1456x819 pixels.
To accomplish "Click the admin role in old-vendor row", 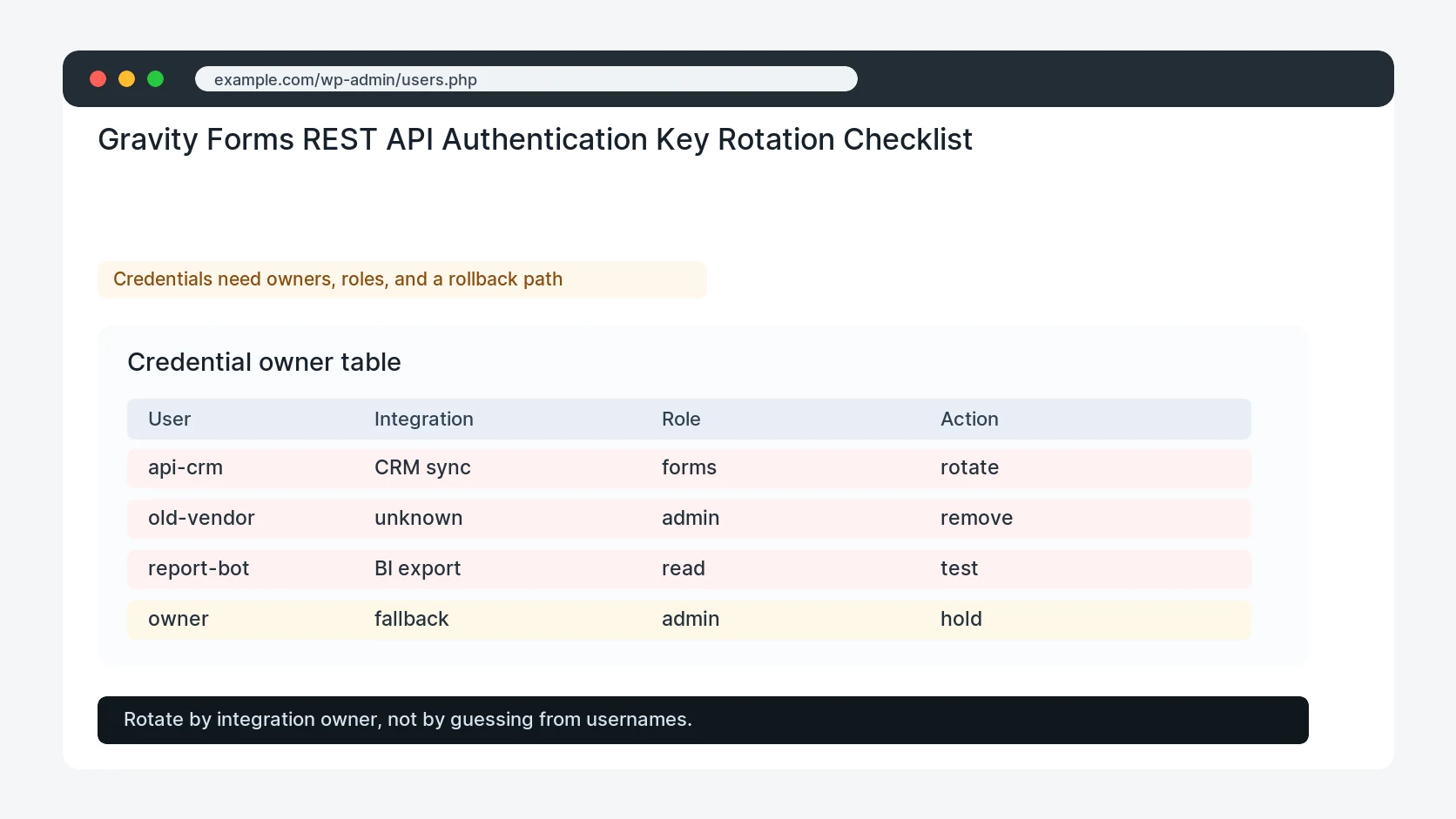I will click(691, 519).
